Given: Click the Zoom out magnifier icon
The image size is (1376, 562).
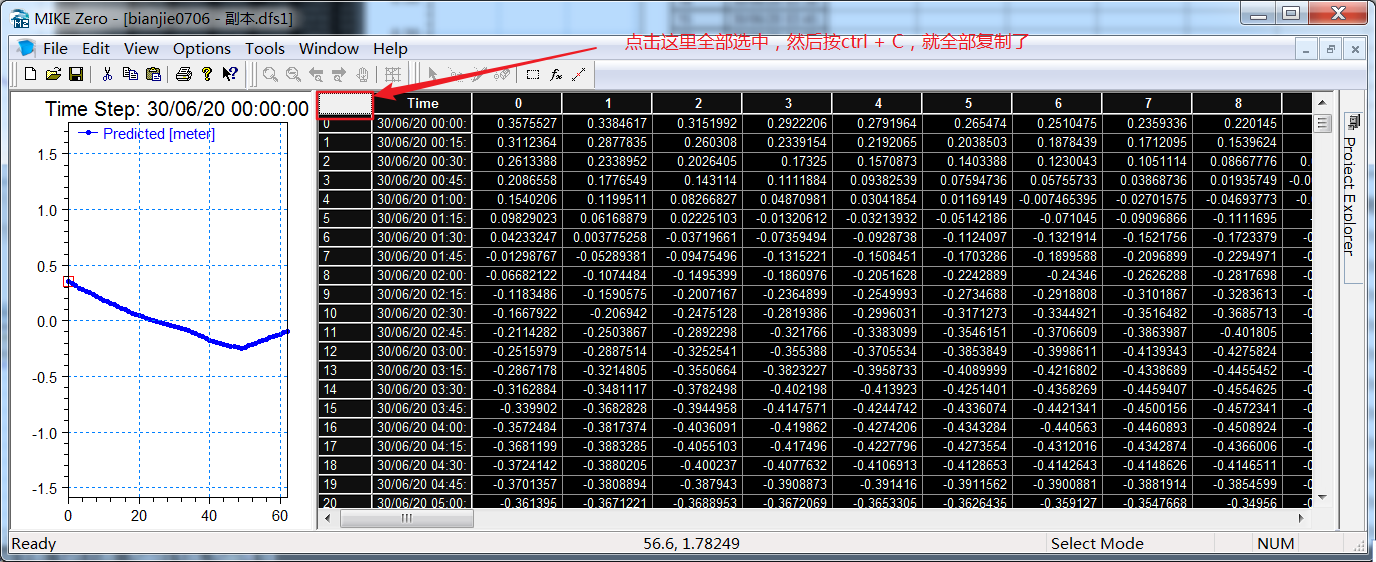Looking at the screenshot, I should pyautogui.click(x=293, y=73).
